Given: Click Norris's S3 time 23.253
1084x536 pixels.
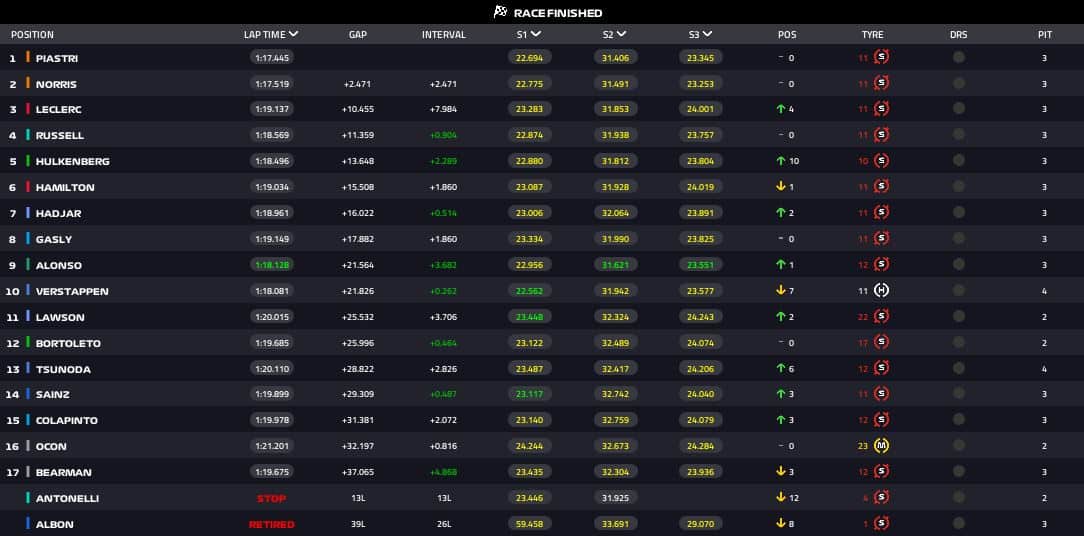Looking at the screenshot, I should 700,84.
